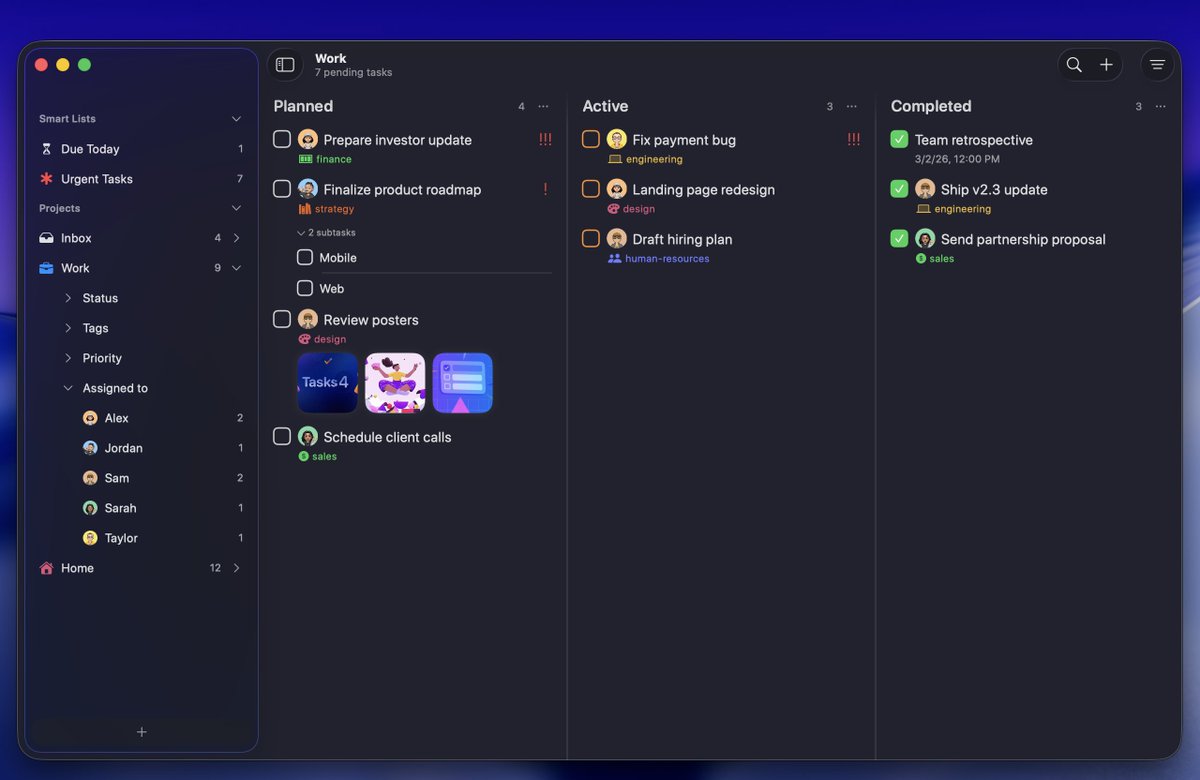1200x780 pixels.
Task: Click Sam's avatar in the sidebar
Action: point(90,478)
